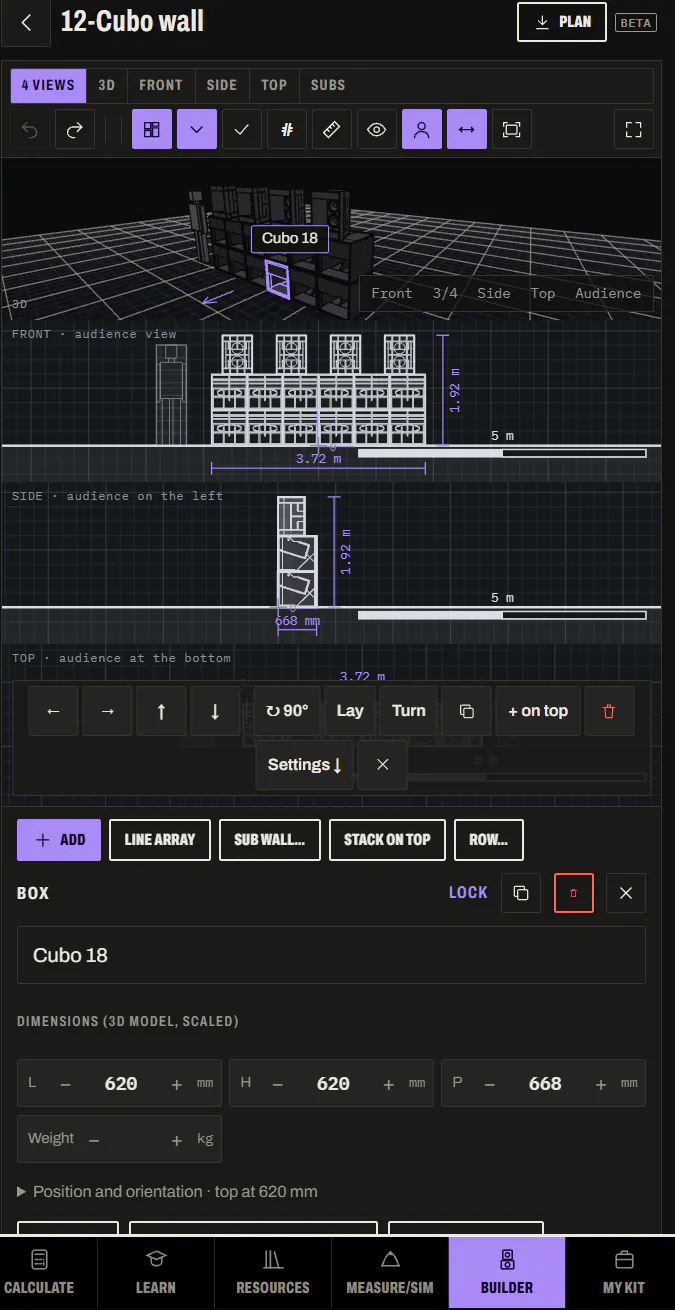
Task: Decrease the L dimension value
Action: tap(66, 1084)
